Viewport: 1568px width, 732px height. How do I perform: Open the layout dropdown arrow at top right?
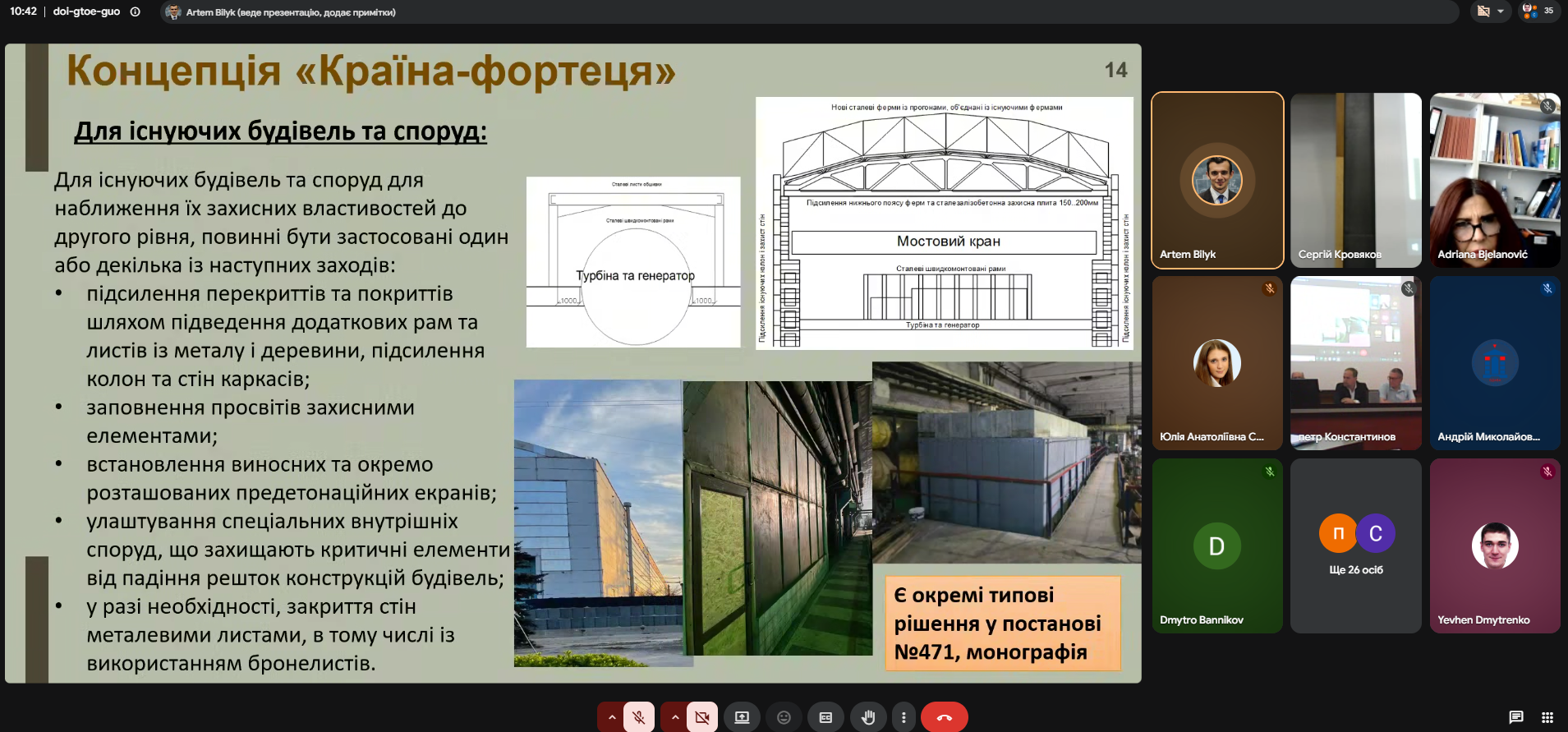pyautogui.click(x=1501, y=12)
